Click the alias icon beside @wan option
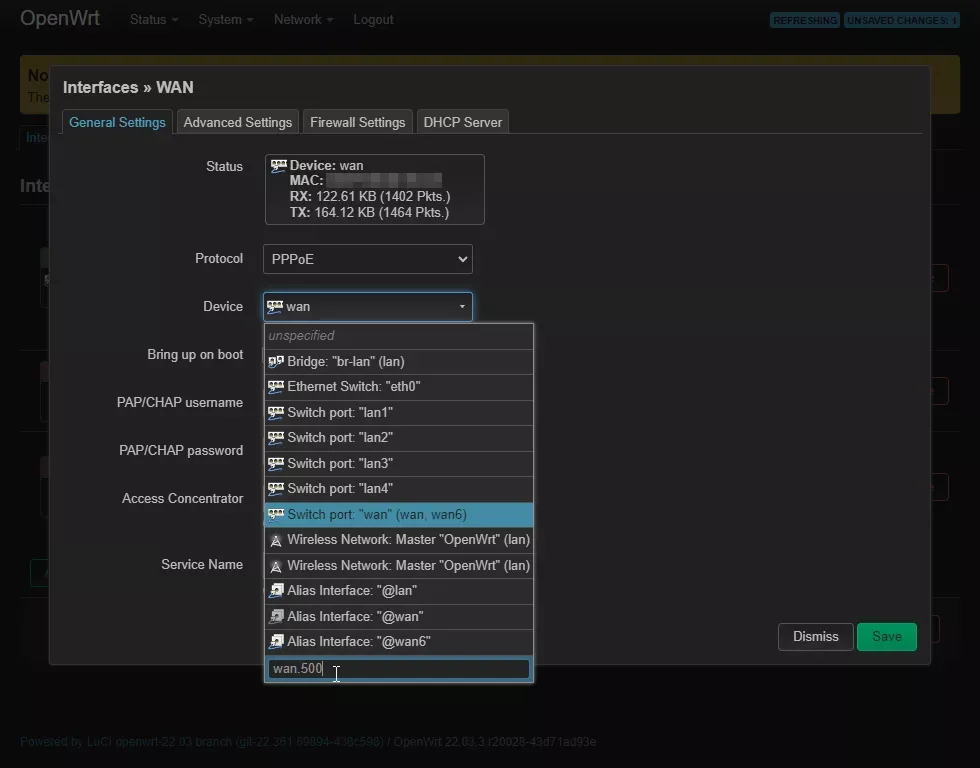 (276, 617)
